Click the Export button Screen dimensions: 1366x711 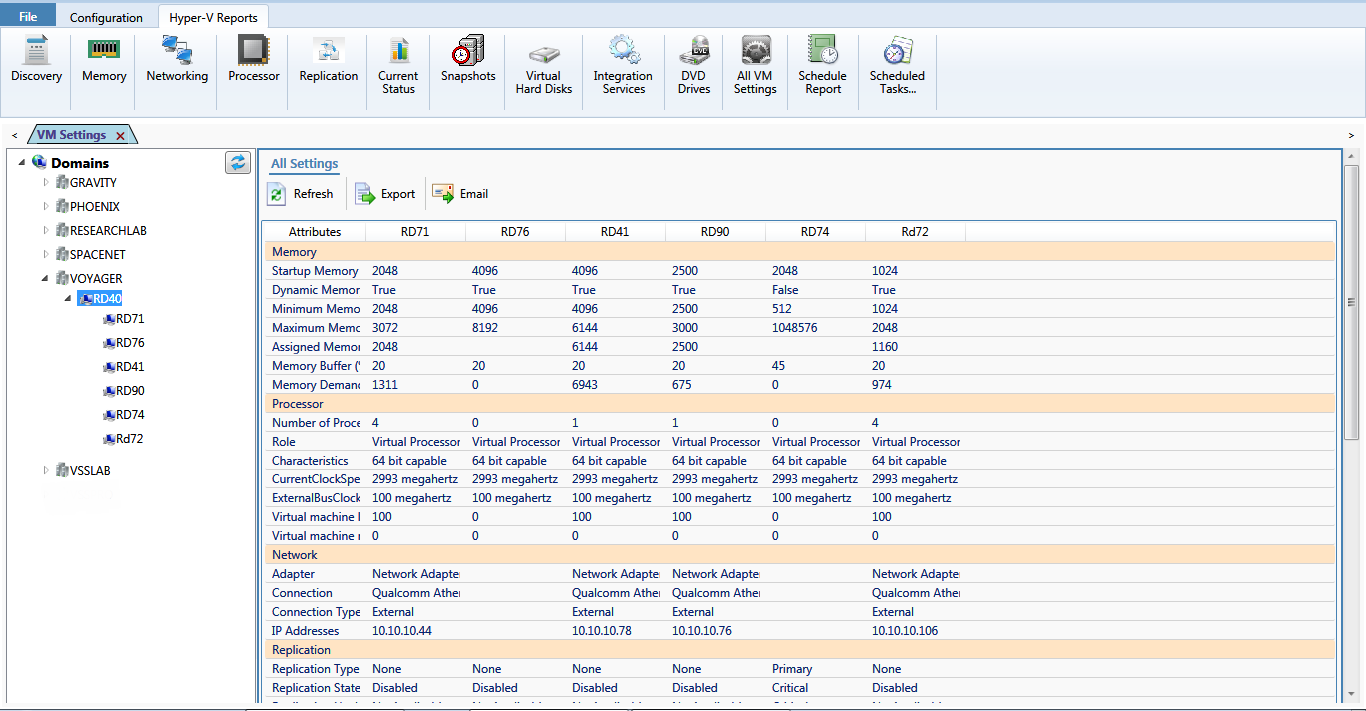point(385,194)
